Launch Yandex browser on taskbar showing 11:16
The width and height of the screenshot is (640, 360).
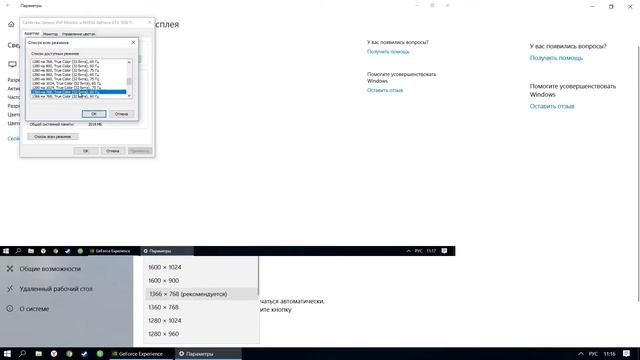(54, 354)
